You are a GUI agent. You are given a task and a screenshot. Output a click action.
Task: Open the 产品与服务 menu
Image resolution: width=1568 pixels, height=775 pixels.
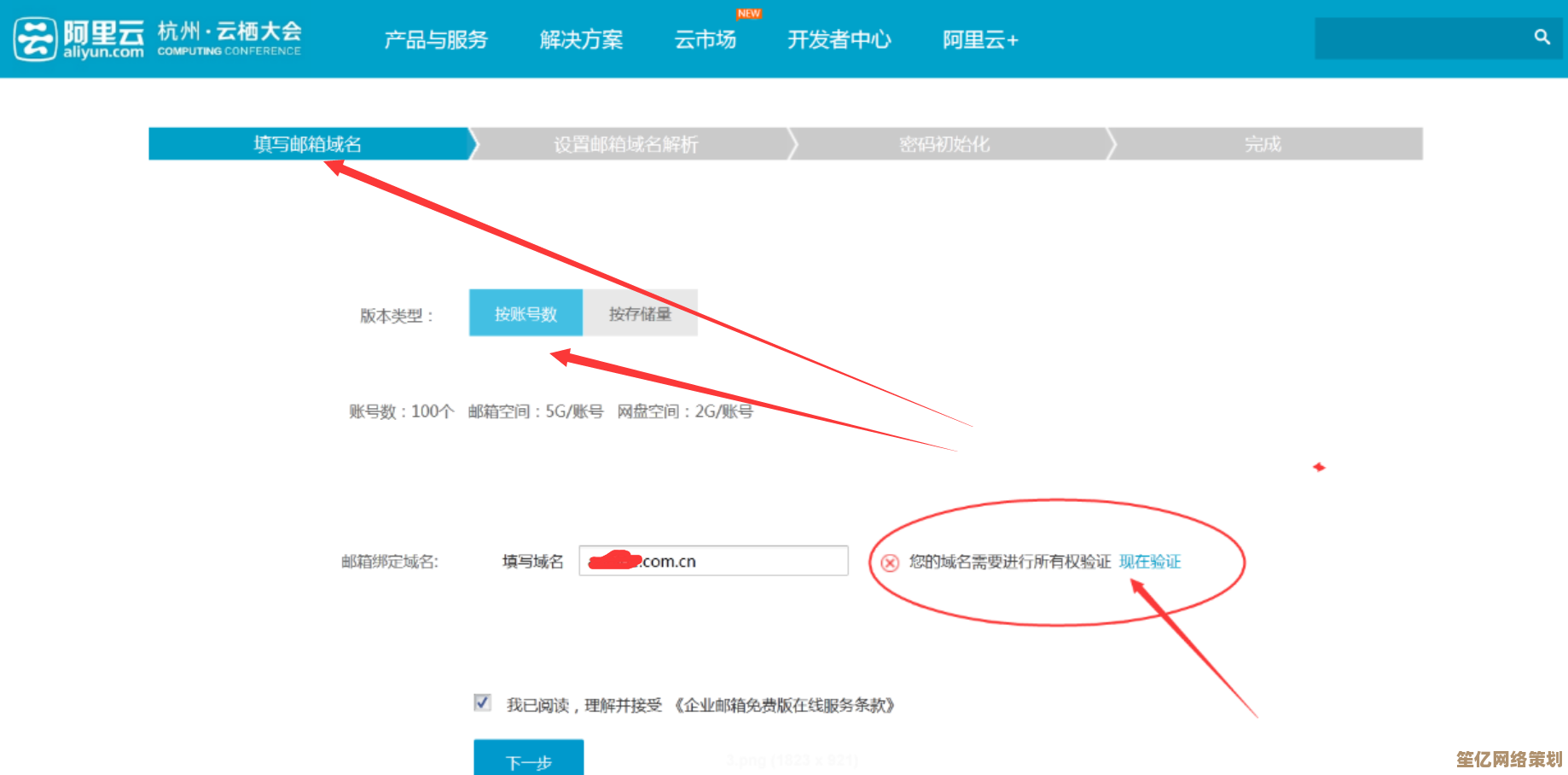pyautogui.click(x=435, y=40)
